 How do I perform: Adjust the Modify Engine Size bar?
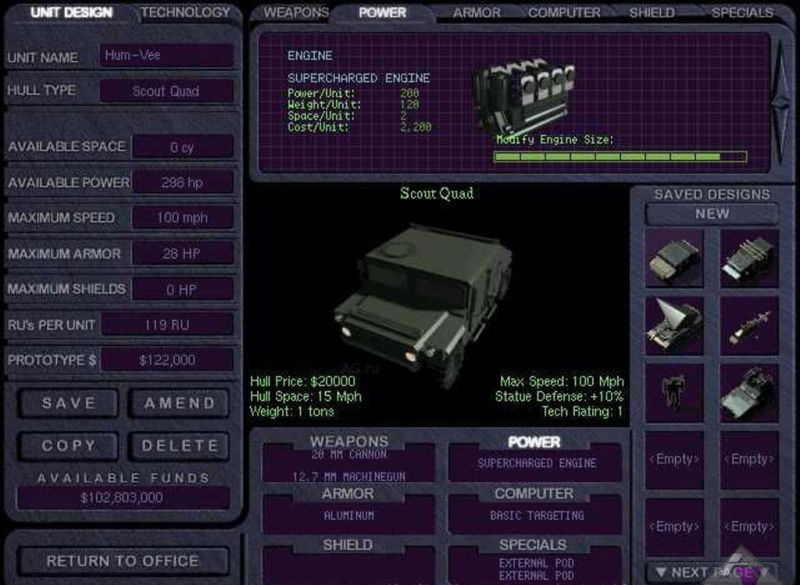(620, 157)
